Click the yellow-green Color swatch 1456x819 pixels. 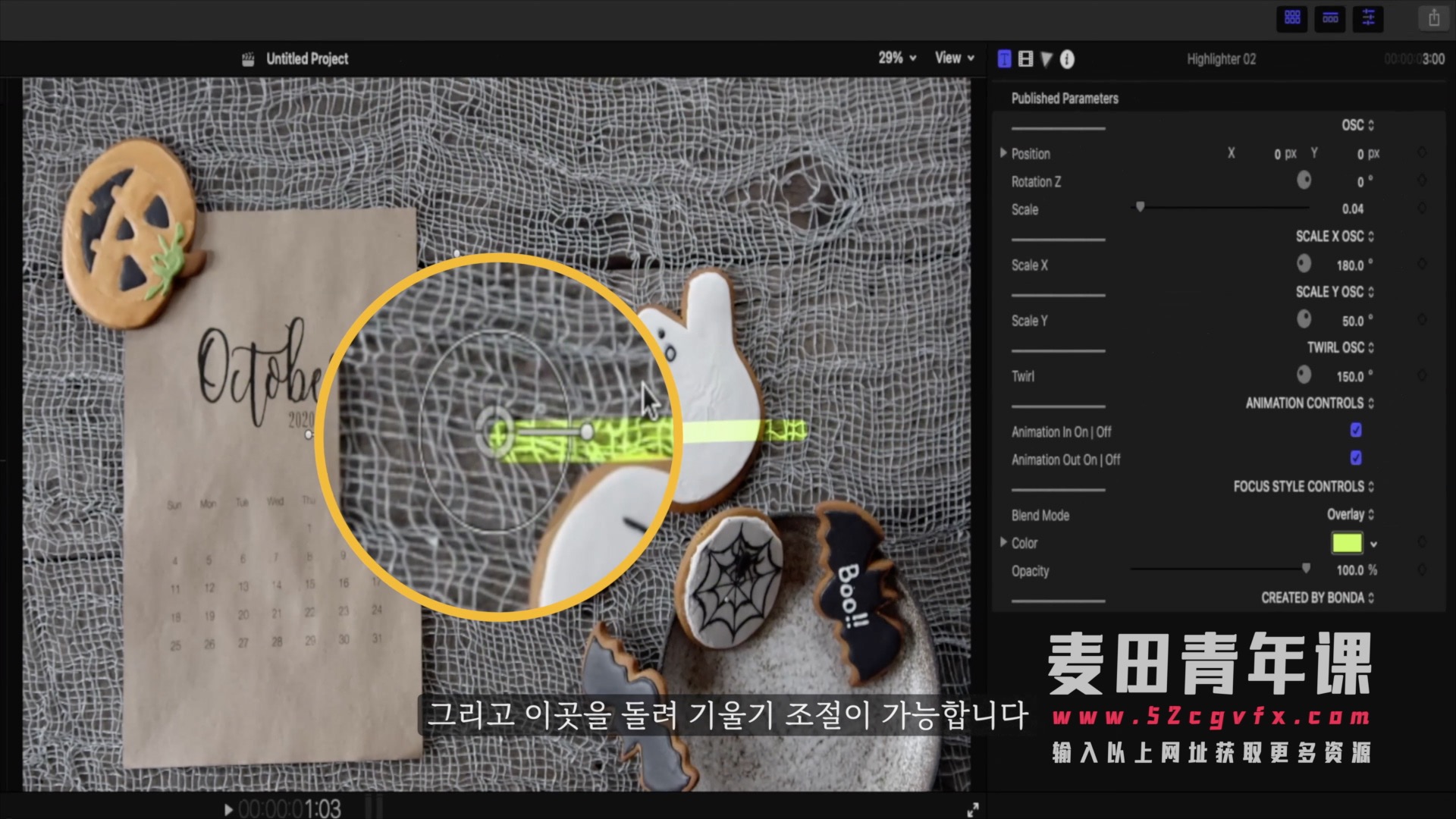[x=1347, y=543]
